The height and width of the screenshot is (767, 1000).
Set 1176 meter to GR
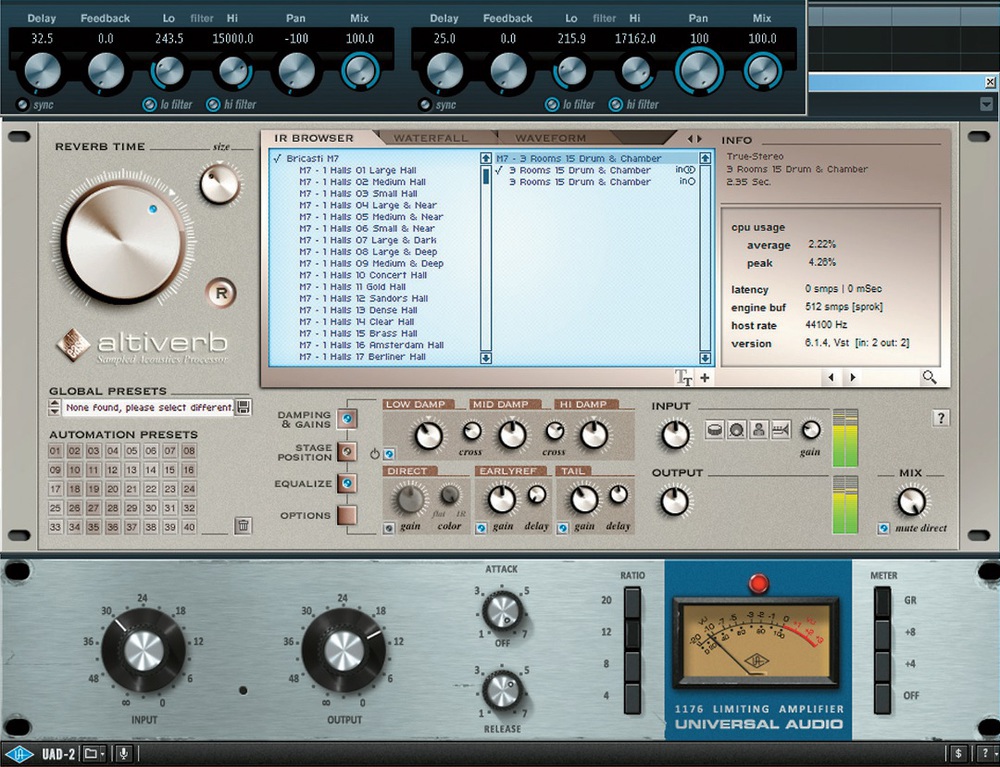click(x=882, y=603)
